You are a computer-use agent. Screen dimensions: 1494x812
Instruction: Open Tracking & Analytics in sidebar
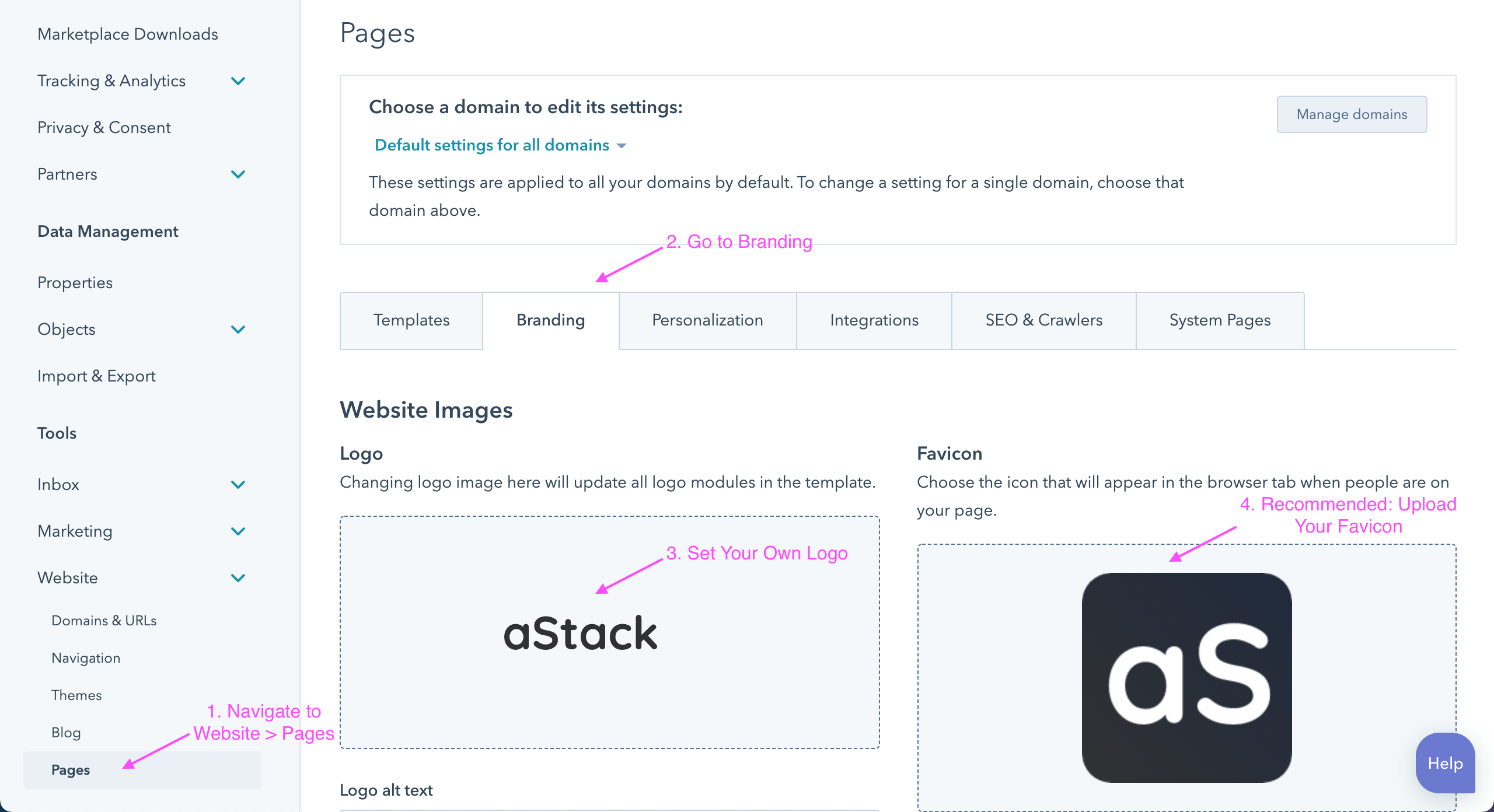[x=111, y=80]
